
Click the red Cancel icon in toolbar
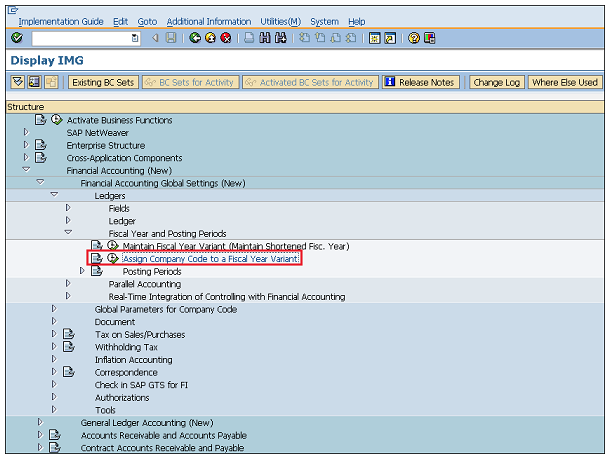[226, 38]
